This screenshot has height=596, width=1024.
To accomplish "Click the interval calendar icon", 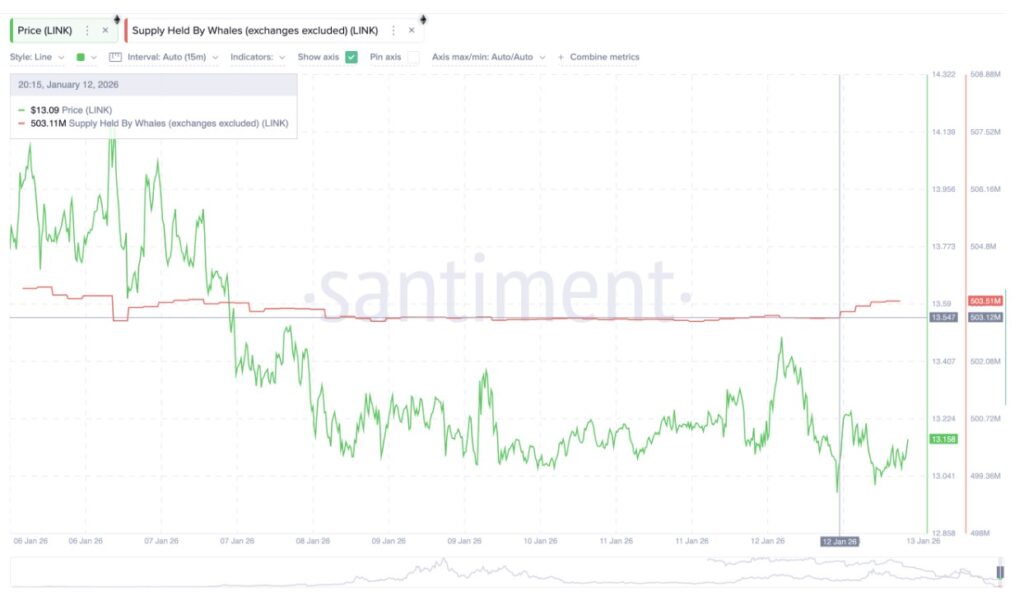I will (115, 57).
